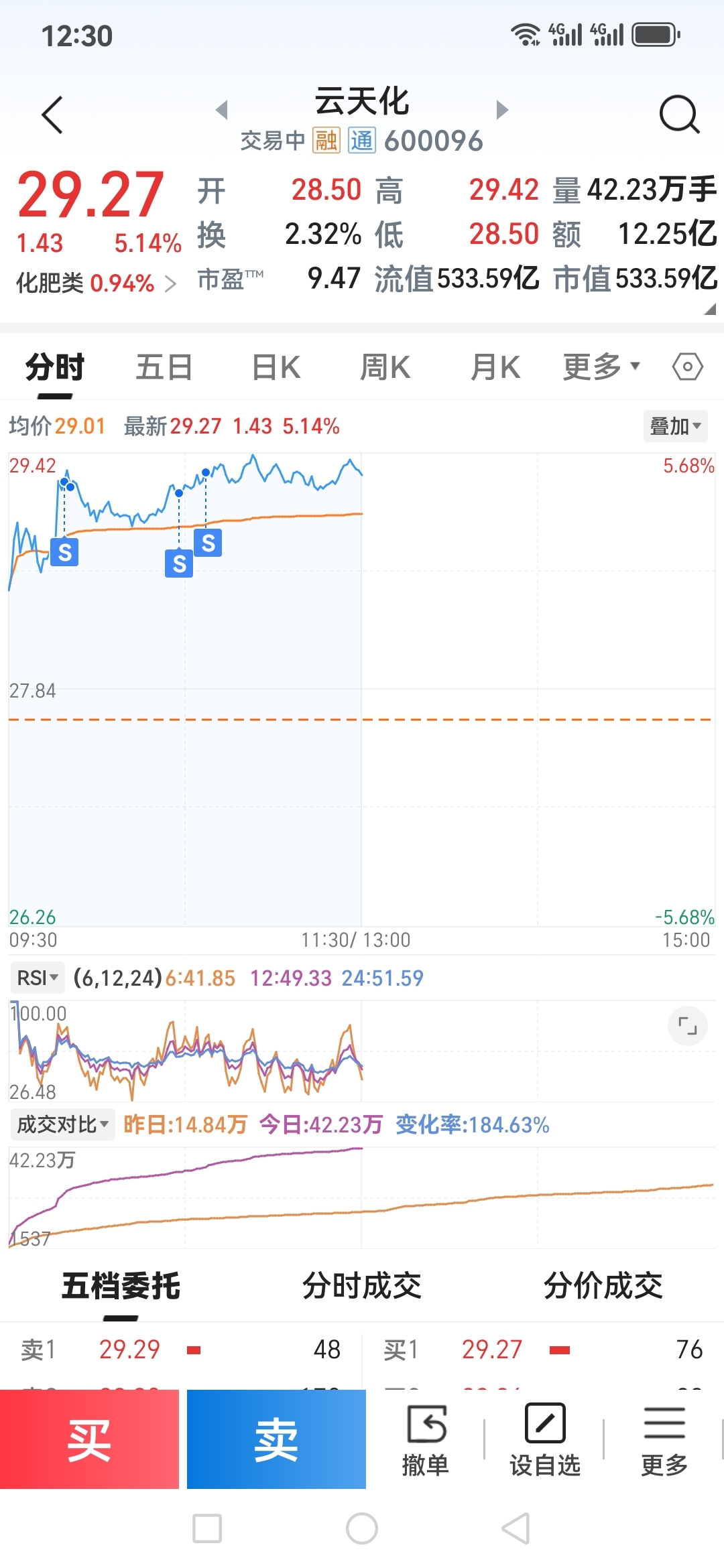Tap the blue 卖 sell button
This screenshot has height=1568, width=724.
pos(276,1439)
